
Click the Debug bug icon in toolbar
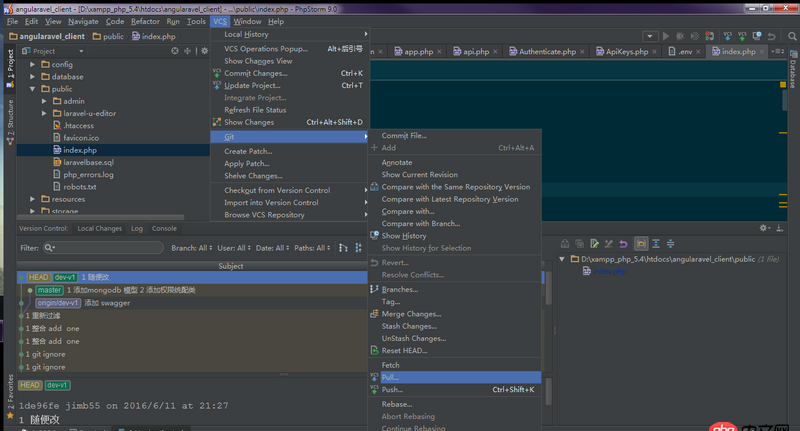[680, 36]
